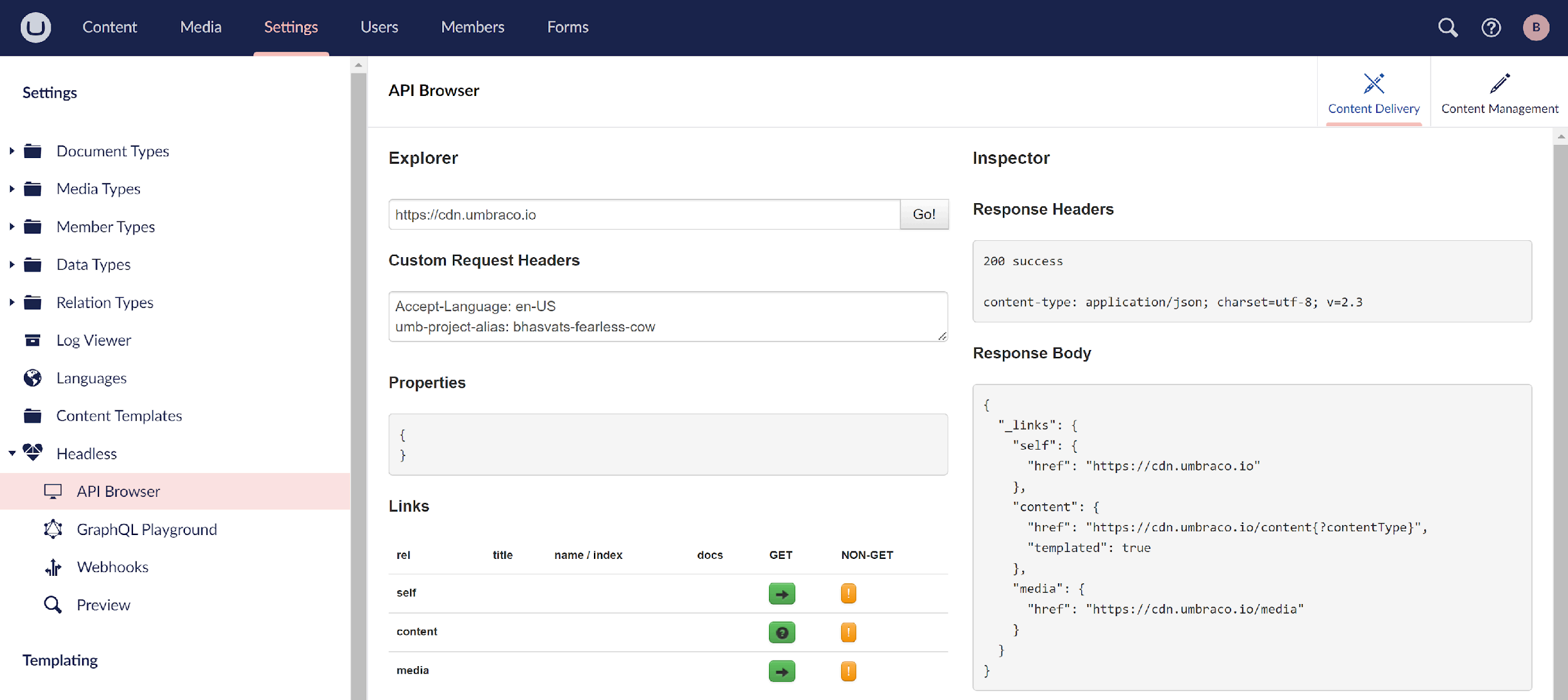Open the Members section menu
Viewport: 1568px width, 700px height.
coord(472,27)
